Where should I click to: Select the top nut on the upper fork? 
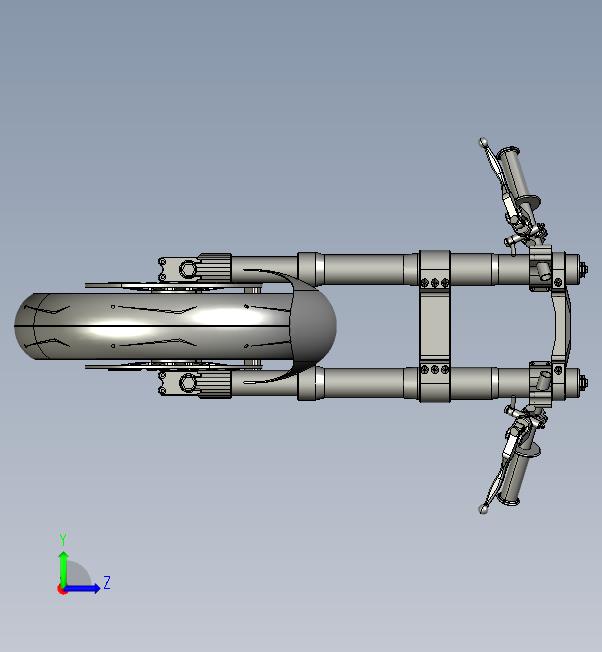pyautogui.click(x=583, y=269)
